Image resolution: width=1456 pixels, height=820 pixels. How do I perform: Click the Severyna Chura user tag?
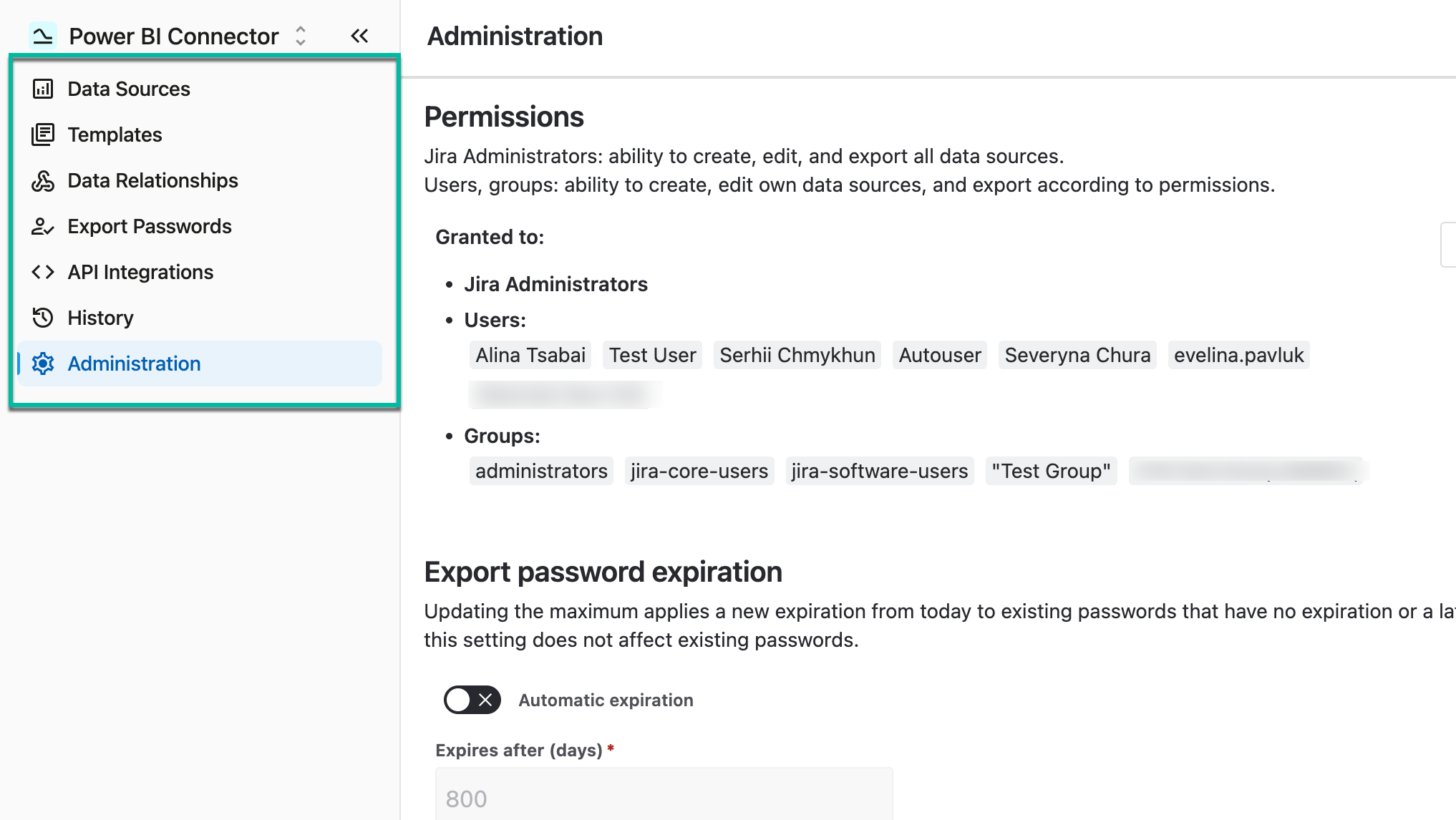pyautogui.click(x=1077, y=355)
